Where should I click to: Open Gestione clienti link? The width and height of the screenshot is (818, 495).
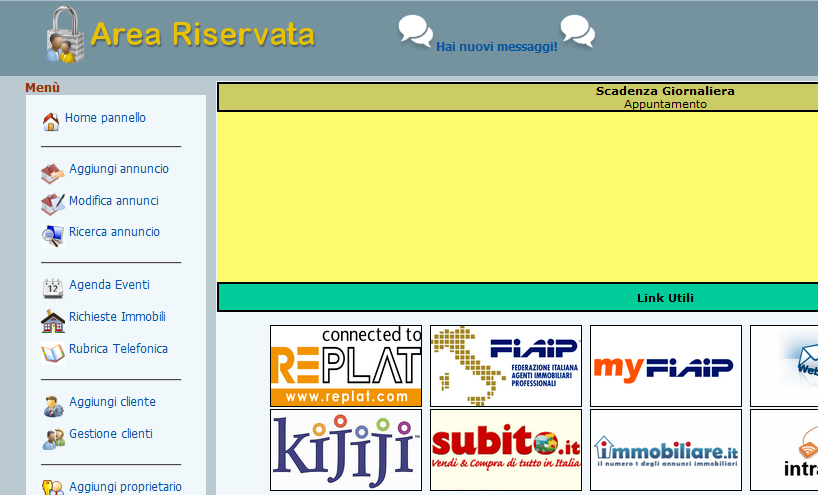coord(111,433)
